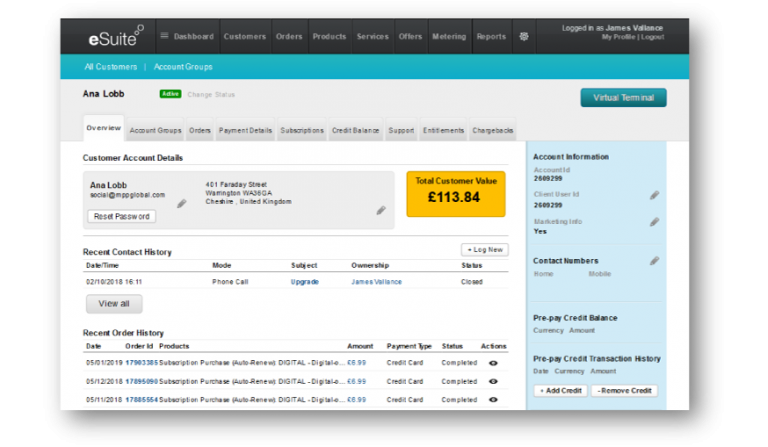Edit Client User Id with pencil icon
The height and width of the screenshot is (447, 768).
654,195
